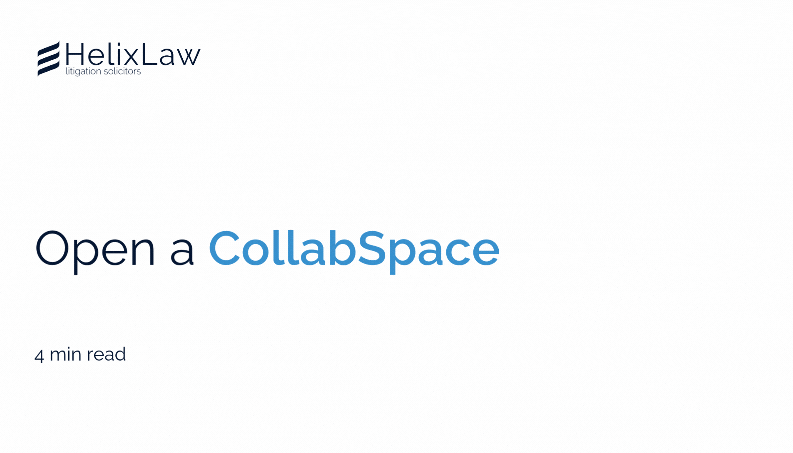The image size is (793, 453).
Task: Click 'Space' portion of the blue title
Action: tap(428, 252)
